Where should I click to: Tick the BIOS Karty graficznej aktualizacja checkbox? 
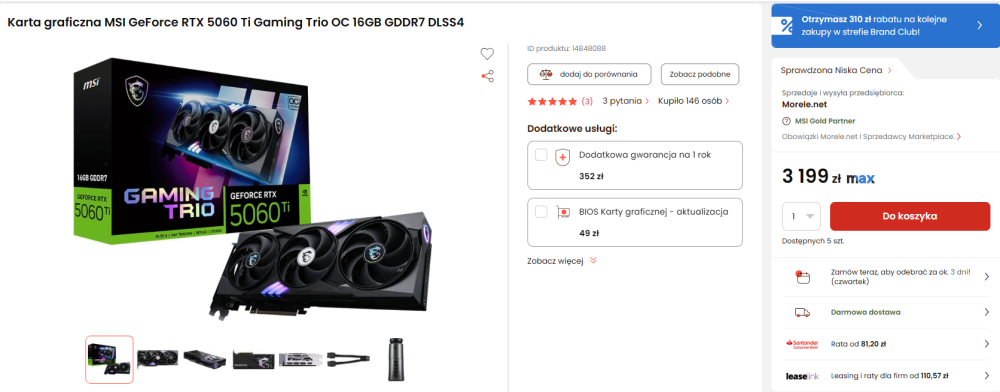[541, 212]
